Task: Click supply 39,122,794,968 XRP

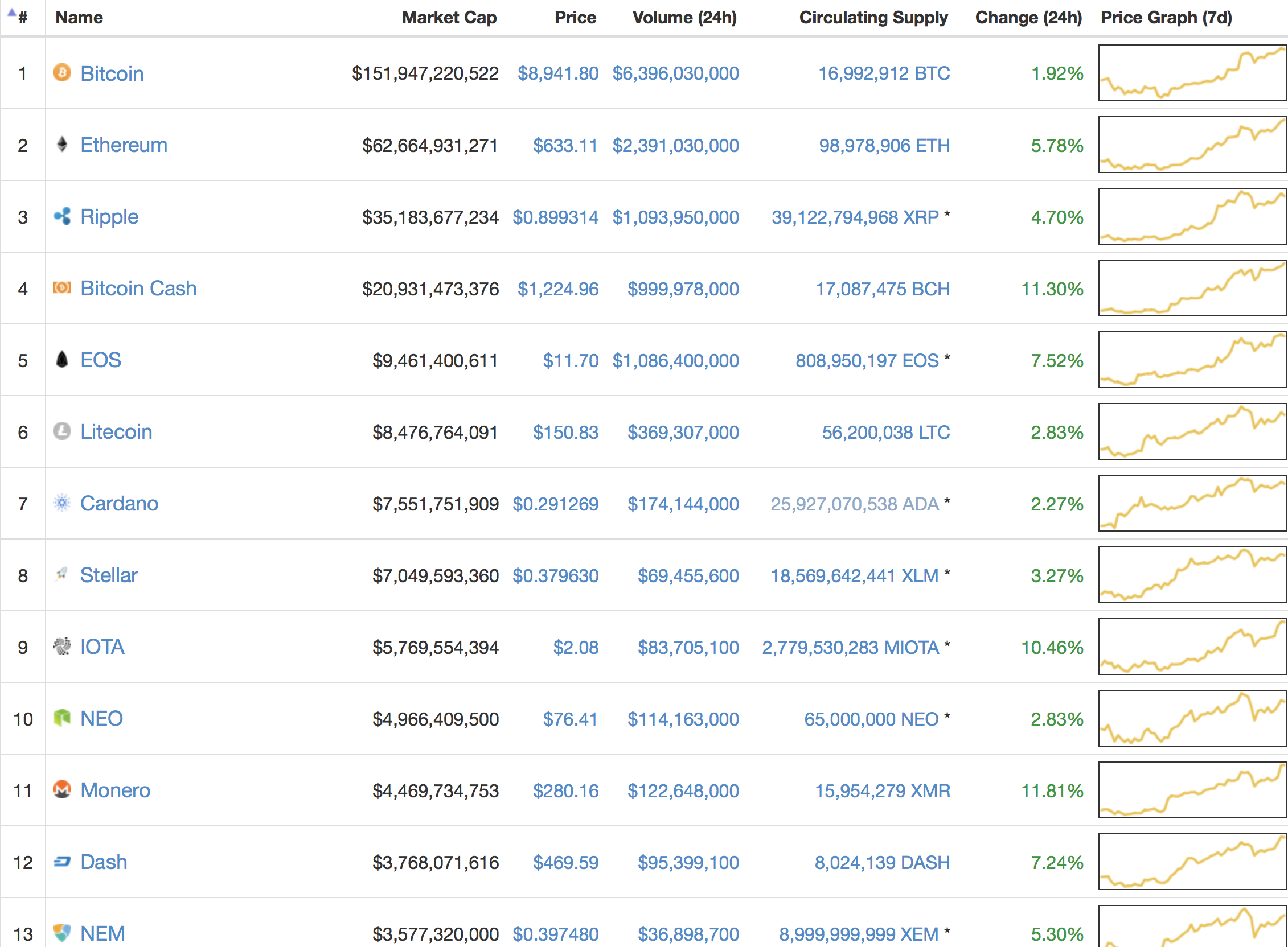Action: pos(855,217)
